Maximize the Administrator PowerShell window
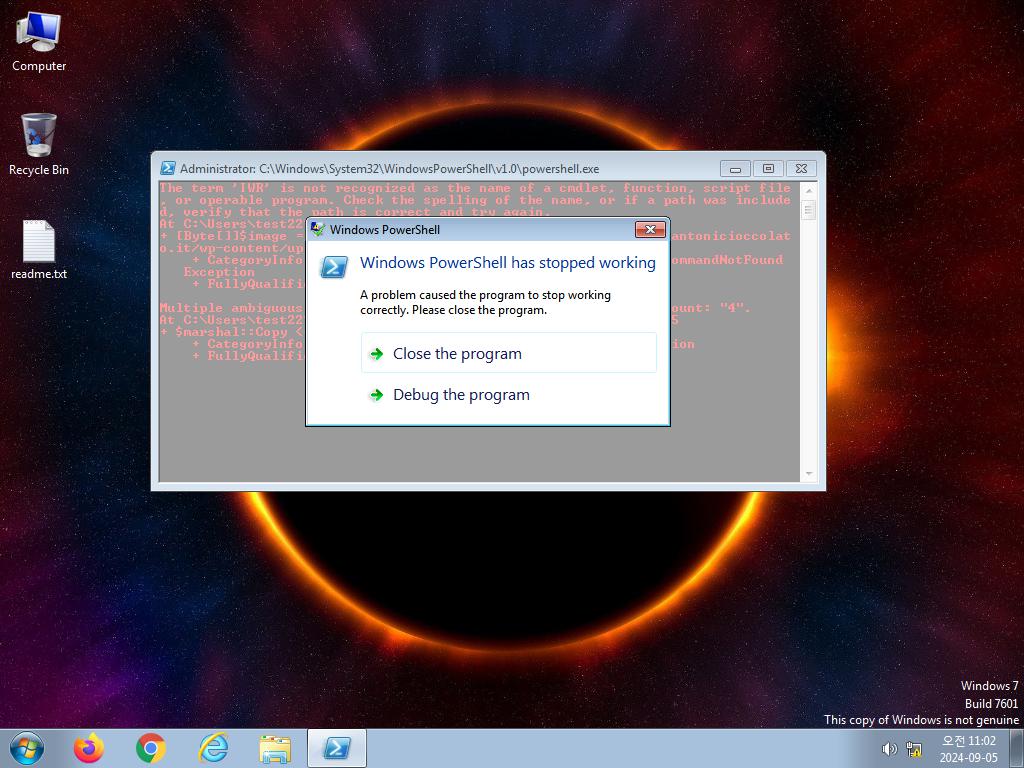Image resolution: width=1024 pixels, height=768 pixels. point(768,168)
